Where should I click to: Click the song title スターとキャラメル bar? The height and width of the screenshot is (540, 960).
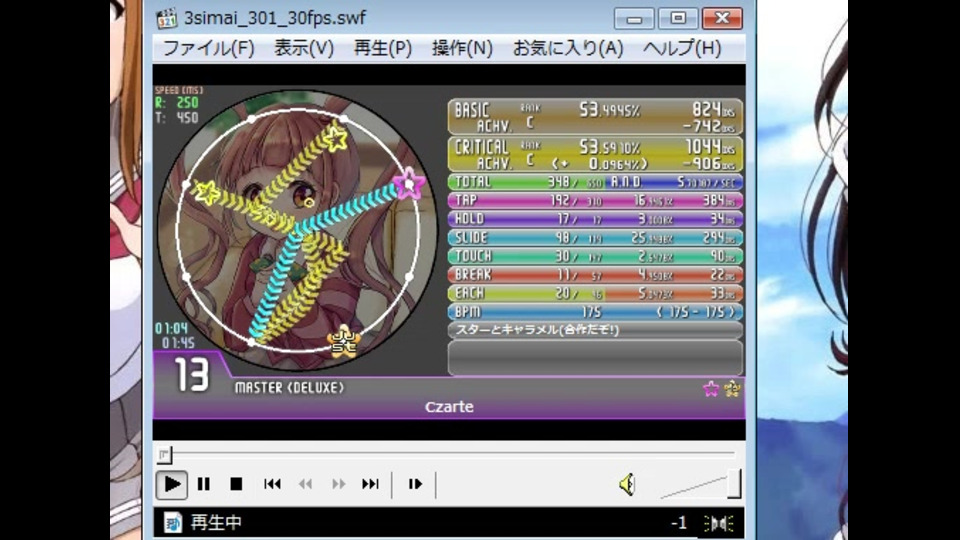pos(595,330)
